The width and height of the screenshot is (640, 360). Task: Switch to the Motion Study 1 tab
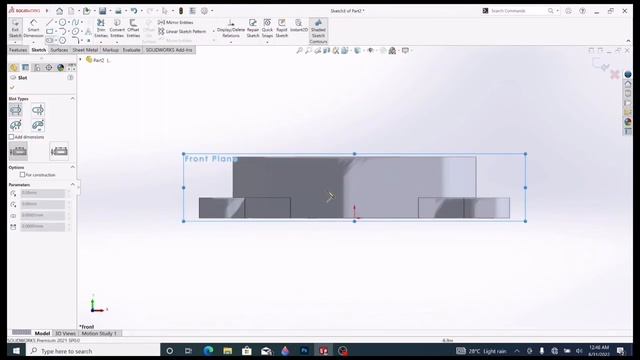(x=100, y=333)
